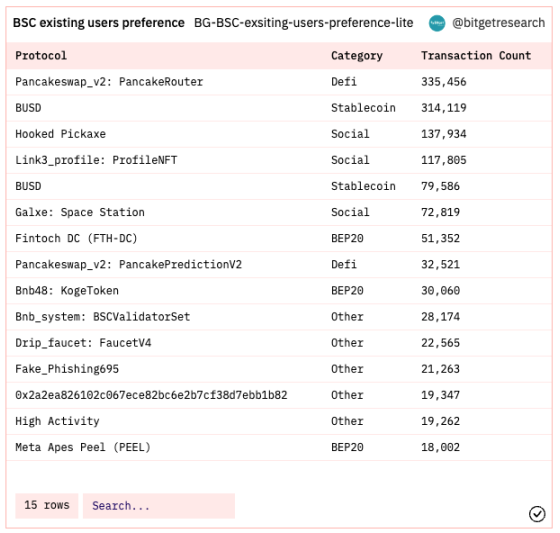
Task: Click Other category in Bnb_system: BSCValidatorSet row
Action: (347, 317)
